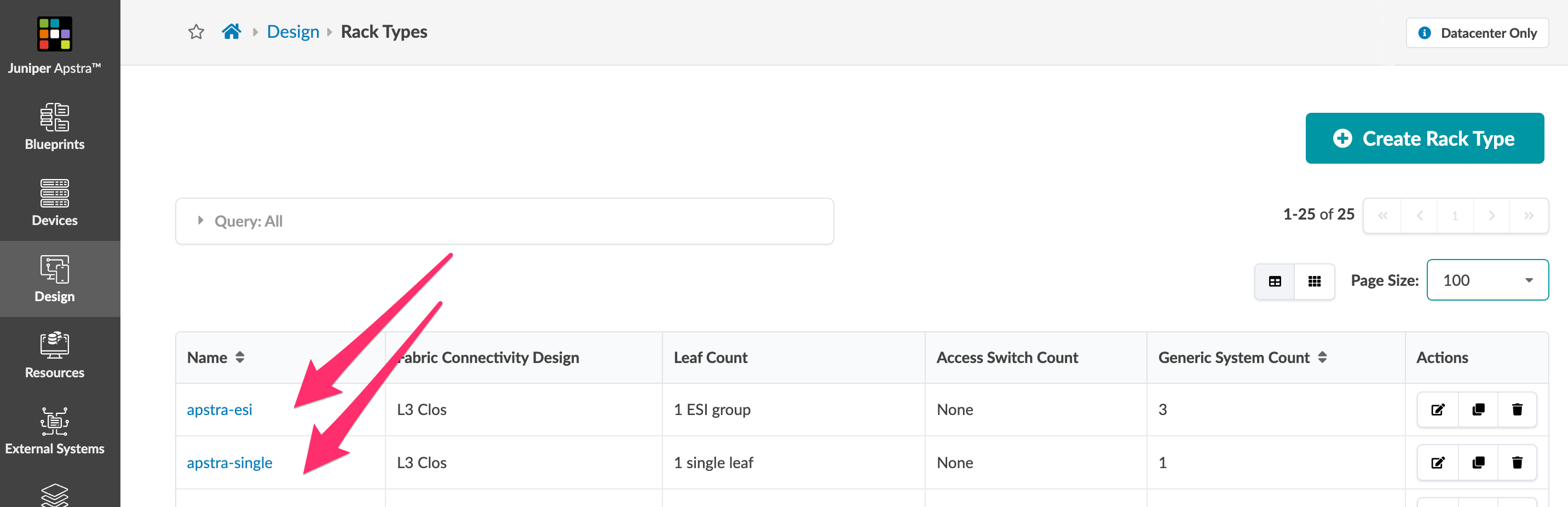Switch to grid card view
The image size is (1568, 507).
1314,281
